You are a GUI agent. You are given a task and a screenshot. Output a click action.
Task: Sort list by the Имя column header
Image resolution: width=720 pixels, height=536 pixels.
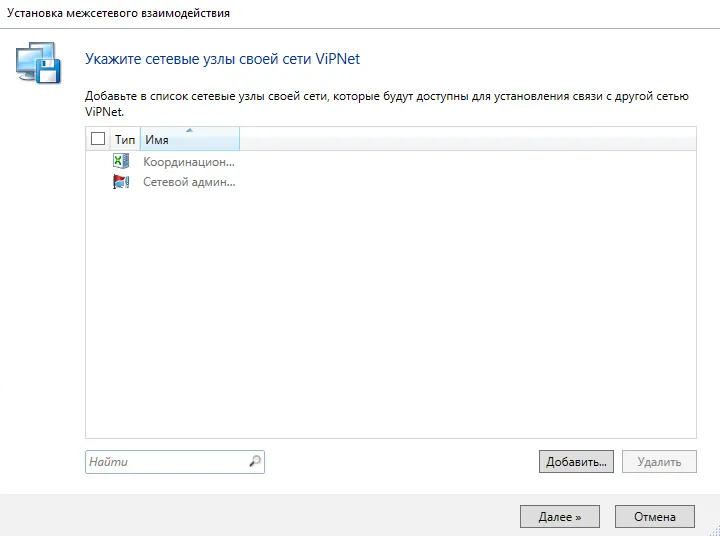190,139
